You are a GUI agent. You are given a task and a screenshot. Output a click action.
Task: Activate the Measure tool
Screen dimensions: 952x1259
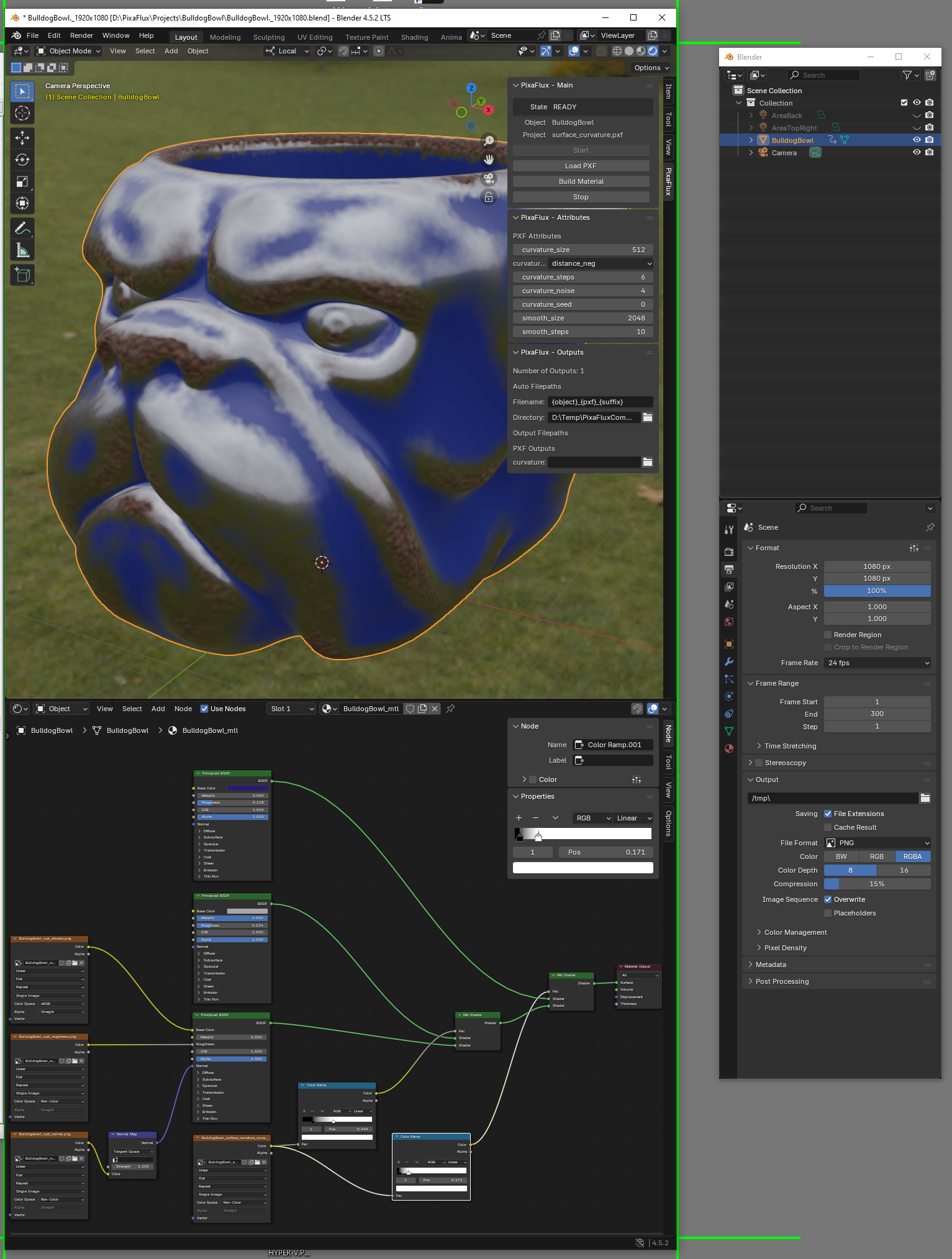(22, 250)
